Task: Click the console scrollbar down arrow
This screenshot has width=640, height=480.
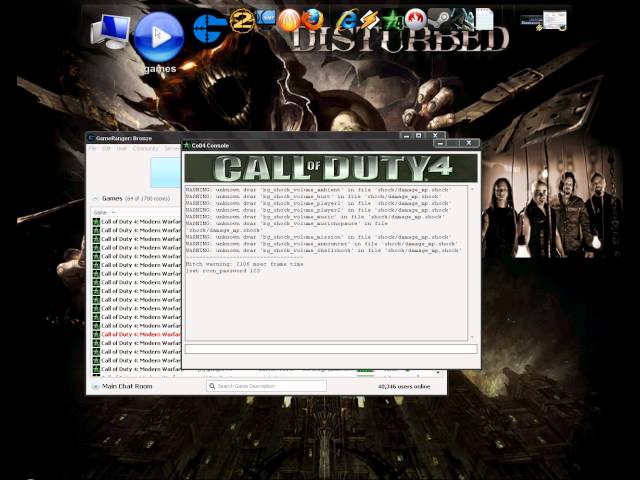Action: pos(472,337)
